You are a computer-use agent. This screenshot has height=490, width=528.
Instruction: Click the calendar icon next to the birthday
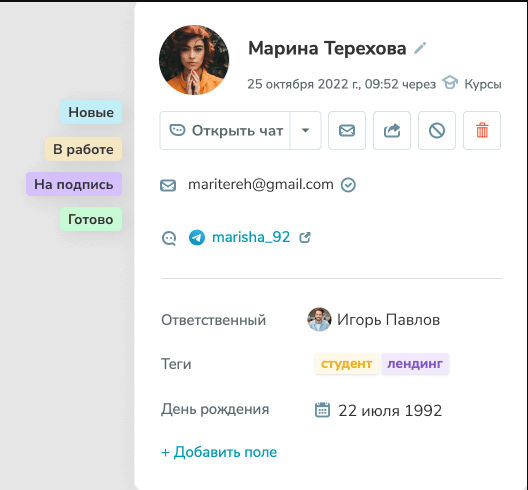322,410
